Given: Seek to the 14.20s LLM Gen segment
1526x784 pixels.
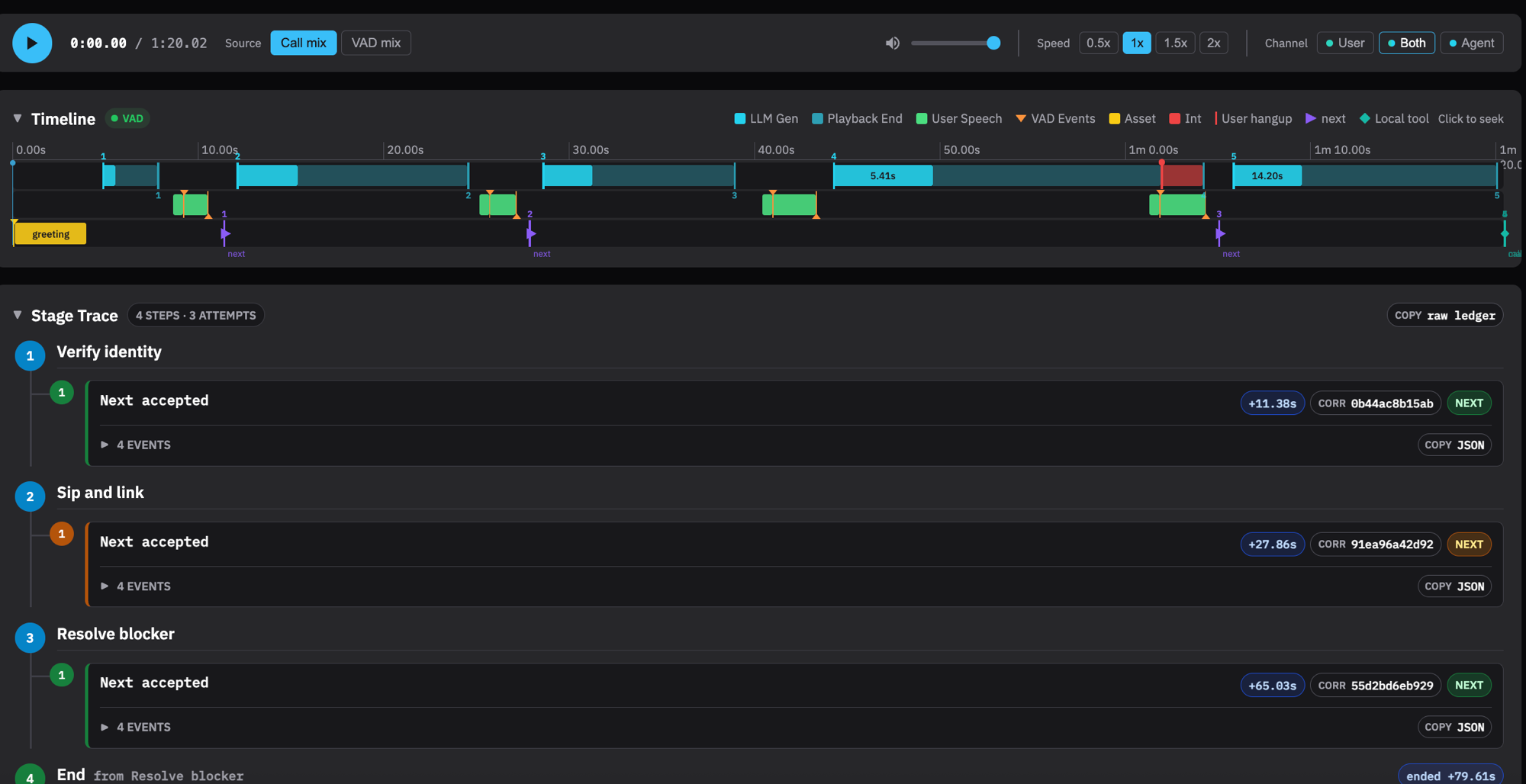Looking at the screenshot, I should coord(1267,175).
